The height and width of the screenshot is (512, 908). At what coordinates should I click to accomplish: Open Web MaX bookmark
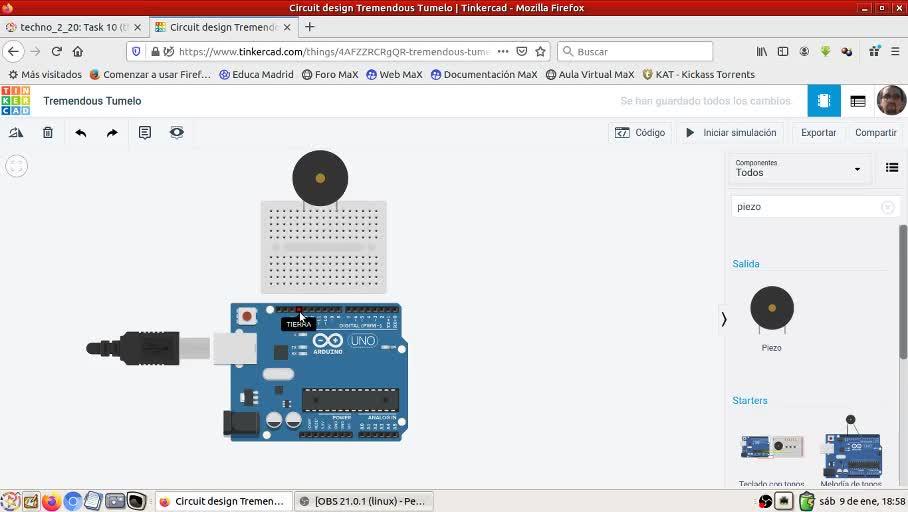(394, 74)
